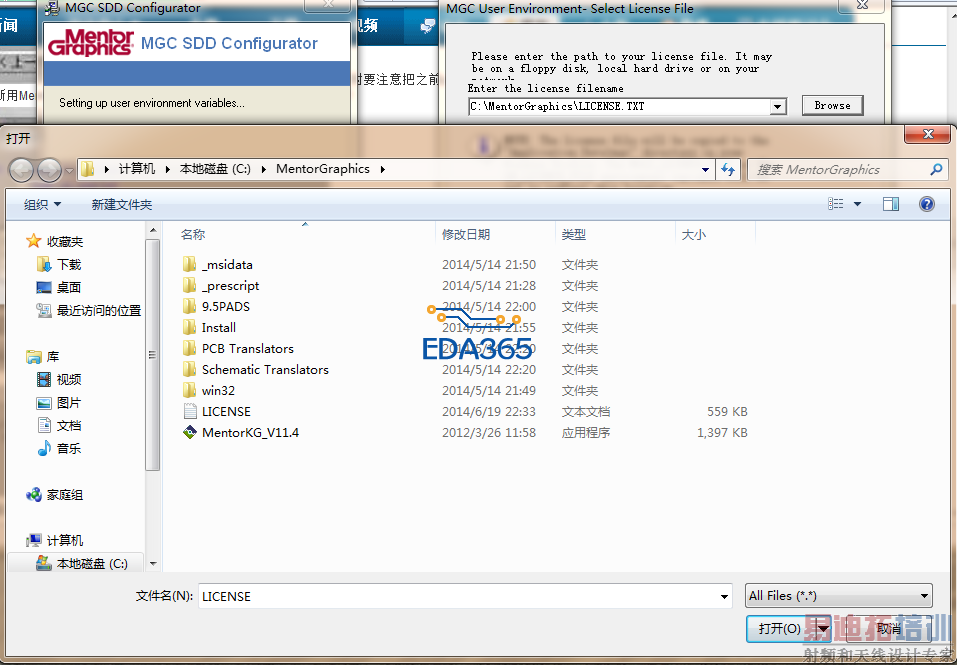Open the 文档 library
957x665 pixels.
[69, 425]
